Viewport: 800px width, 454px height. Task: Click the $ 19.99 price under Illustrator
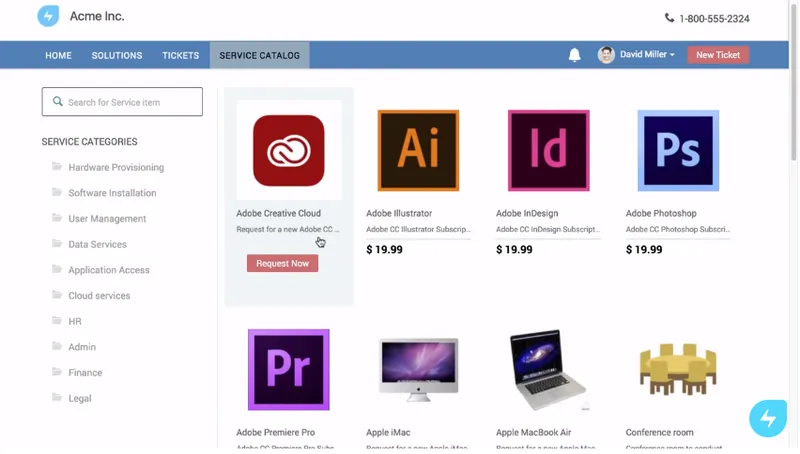coord(384,249)
